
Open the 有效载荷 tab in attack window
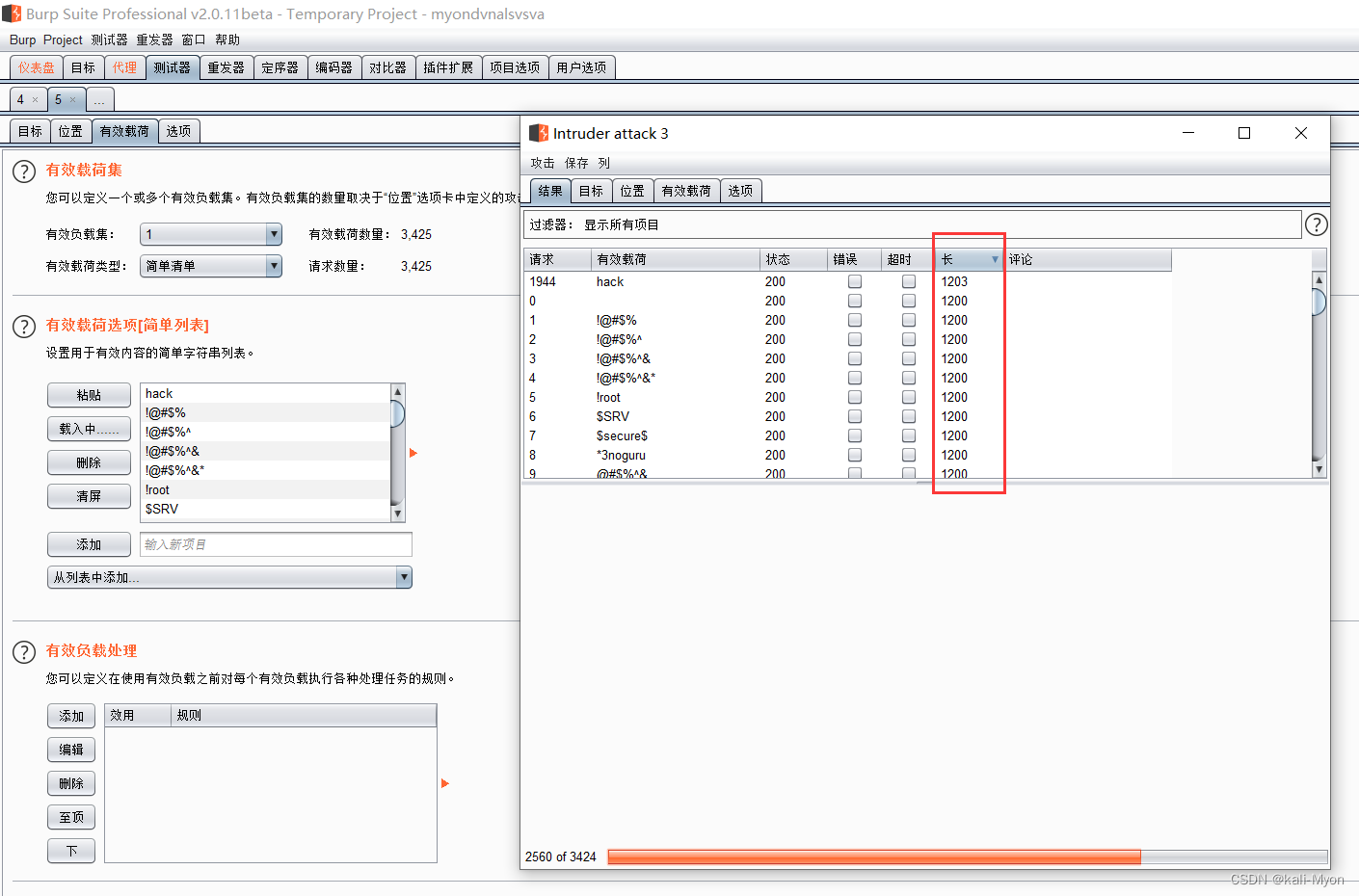coord(686,191)
